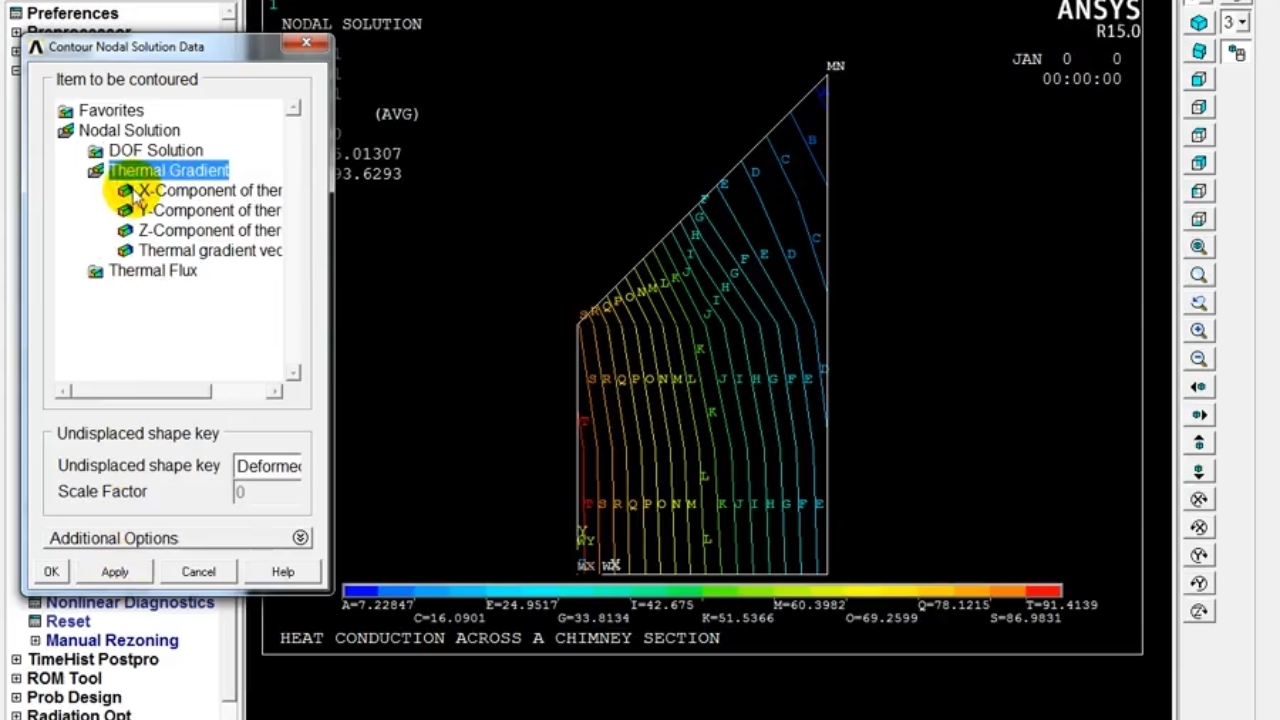
Task: Click the pan model right arrow icon
Action: (x=1199, y=415)
